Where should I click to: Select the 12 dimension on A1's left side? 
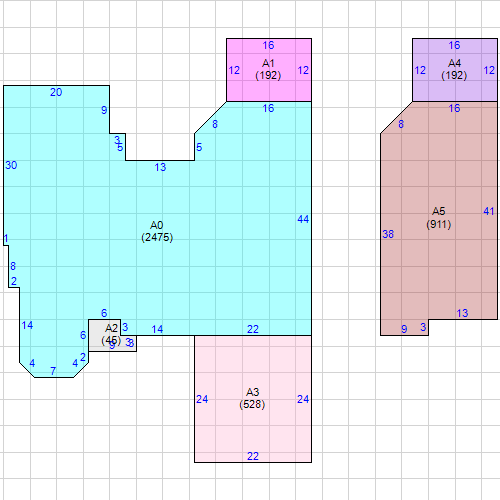pos(234,70)
